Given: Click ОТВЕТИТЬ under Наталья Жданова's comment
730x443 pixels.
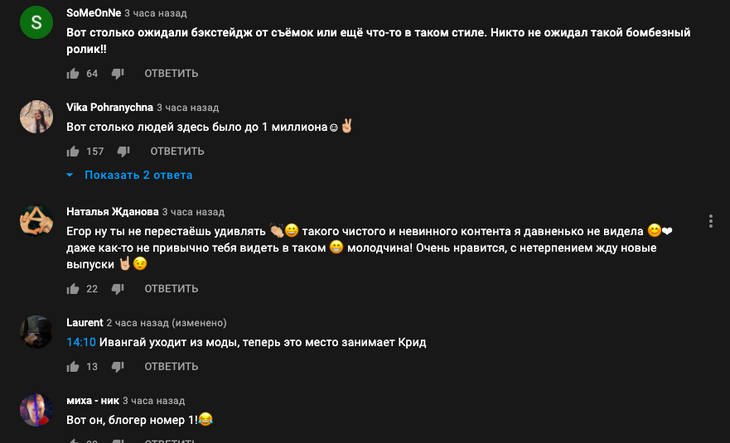Looking at the screenshot, I should [171, 289].
